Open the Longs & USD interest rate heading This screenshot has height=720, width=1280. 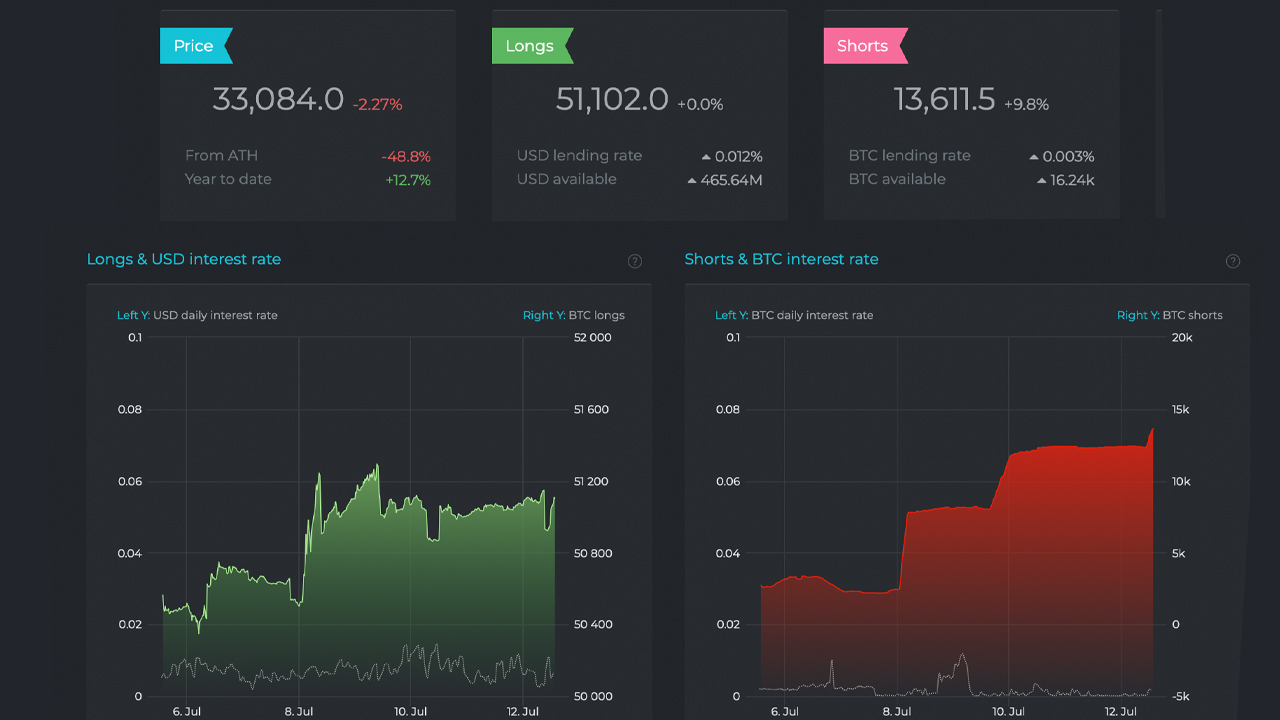pyautogui.click(x=184, y=259)
